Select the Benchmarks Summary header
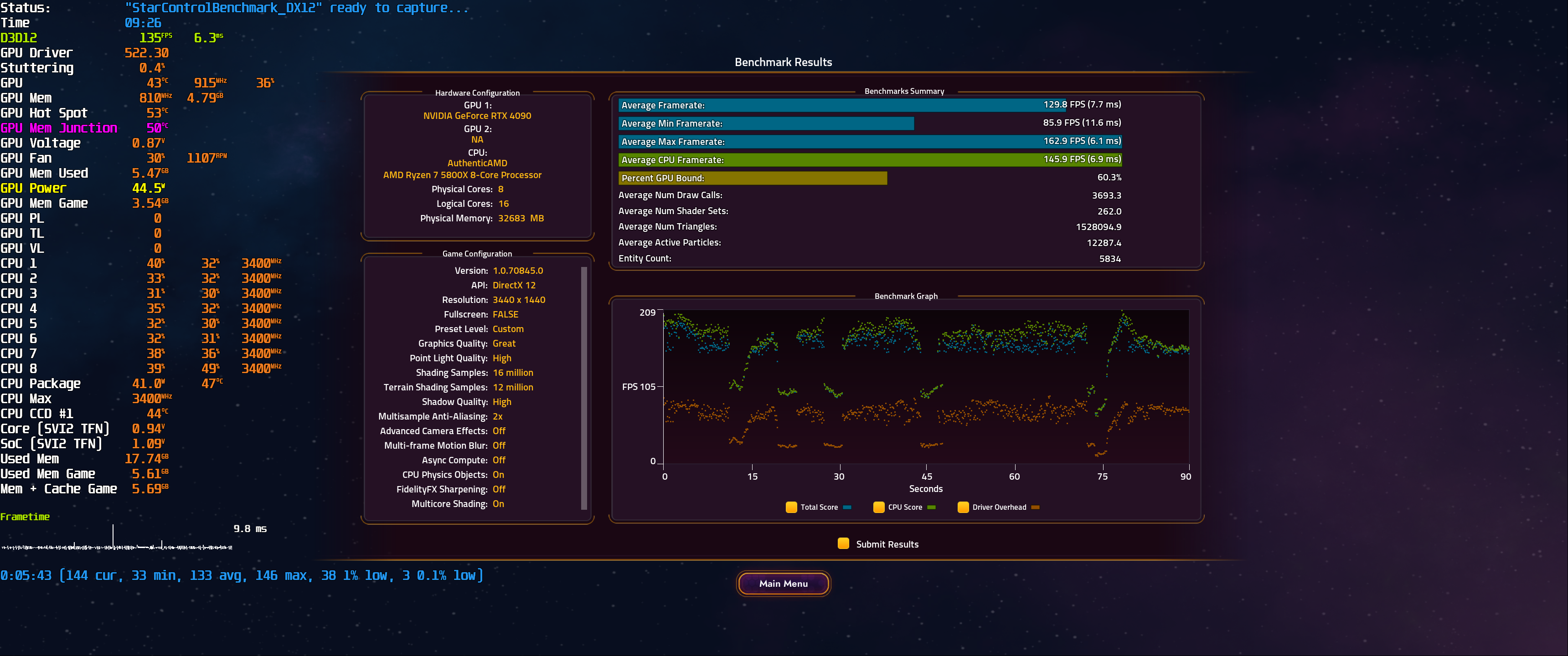 tap(905, 91)
